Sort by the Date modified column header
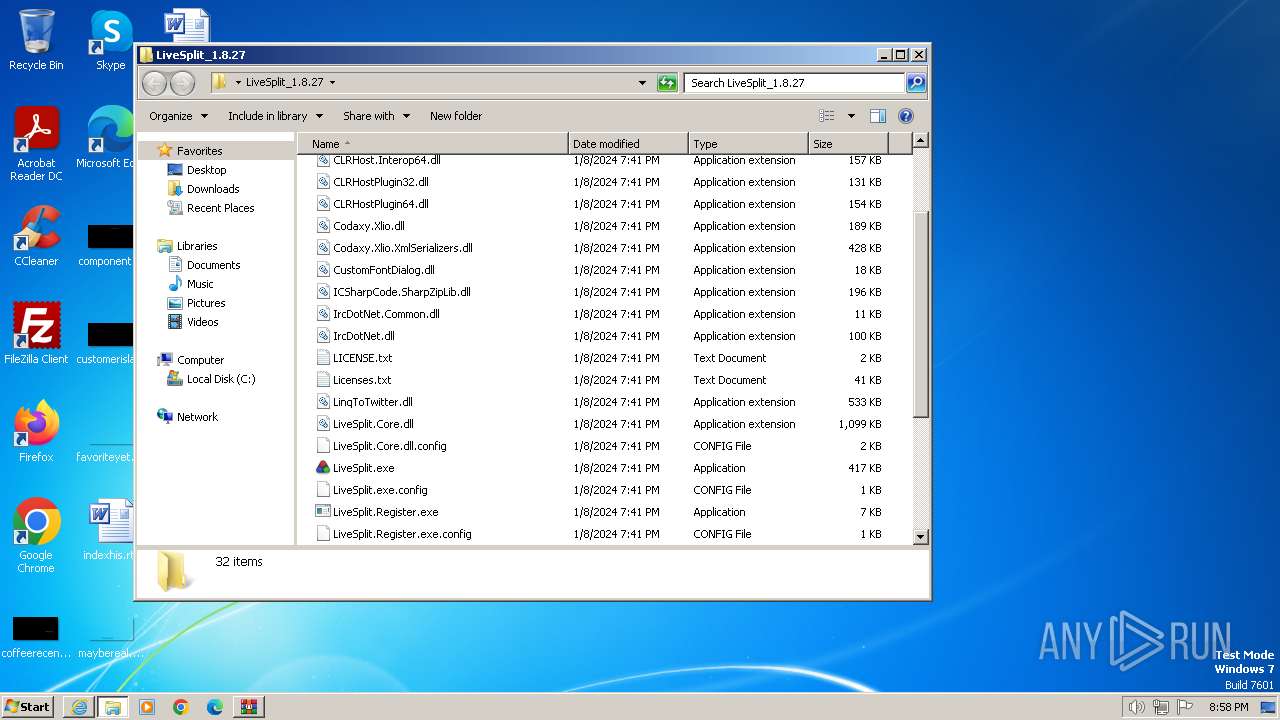Viewport: 1280px width, 720px height. point(628,144)
